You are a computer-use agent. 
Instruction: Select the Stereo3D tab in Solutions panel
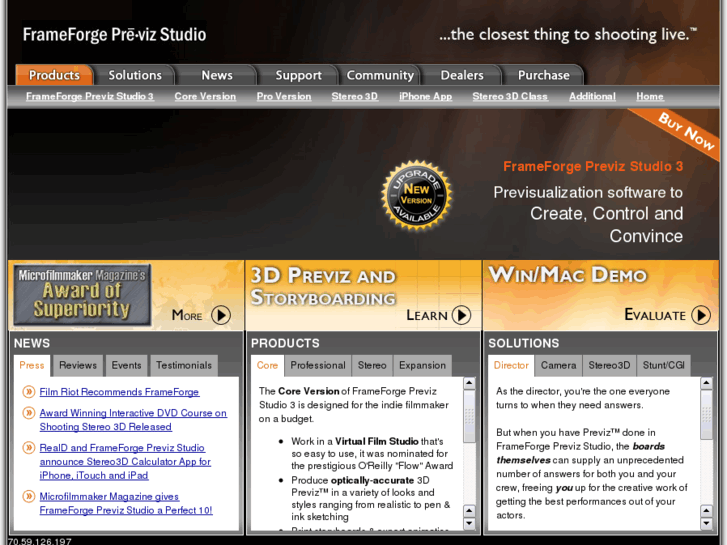tap(609, 365)
